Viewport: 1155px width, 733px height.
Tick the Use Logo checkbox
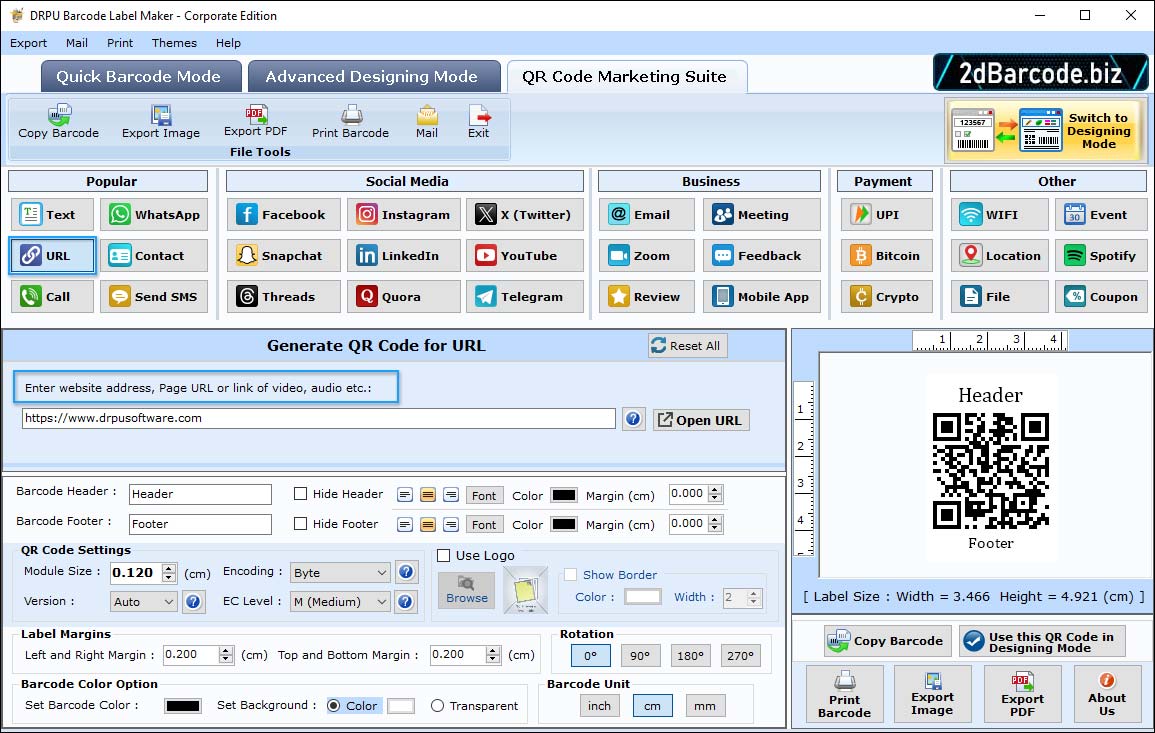click(x=443, y=555)
